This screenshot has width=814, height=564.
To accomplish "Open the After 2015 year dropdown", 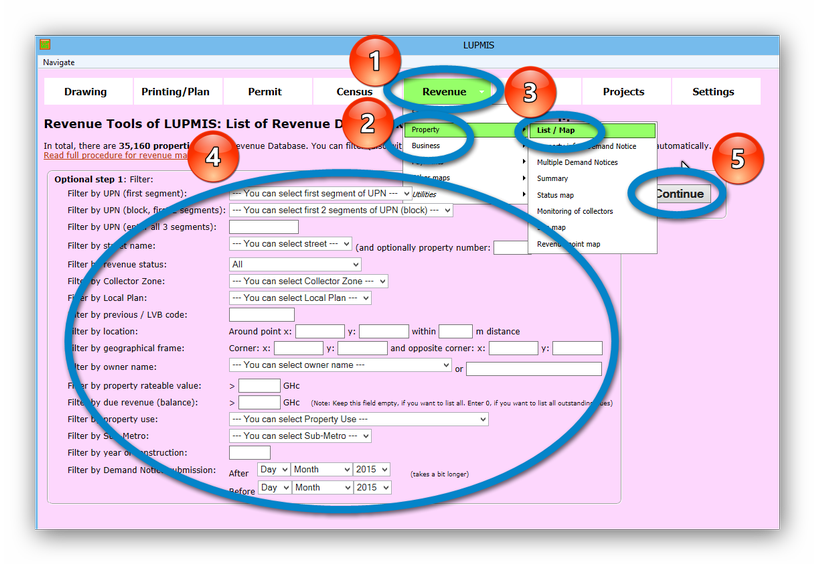I will point(372,469).
